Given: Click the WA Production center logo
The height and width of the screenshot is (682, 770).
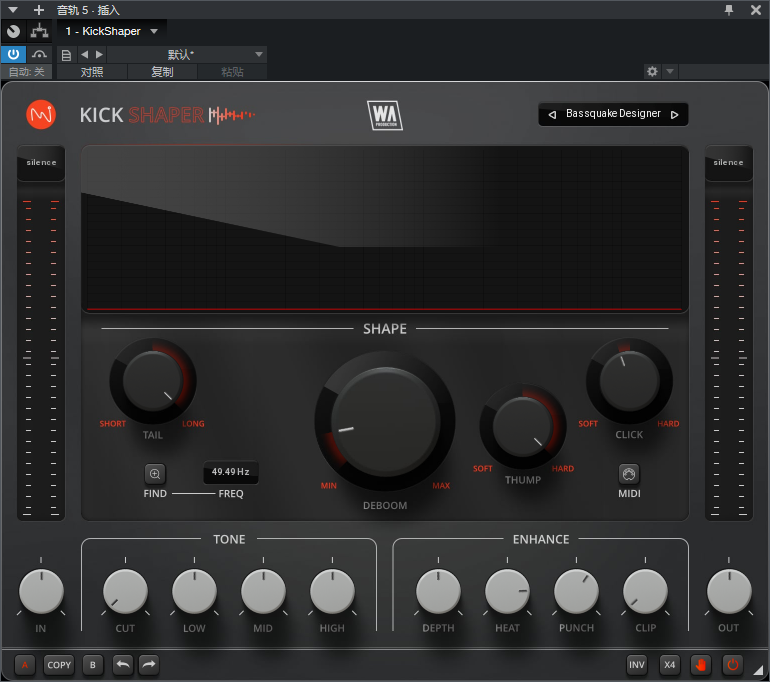Looking at the screenshot, I should tap(385, 115).
